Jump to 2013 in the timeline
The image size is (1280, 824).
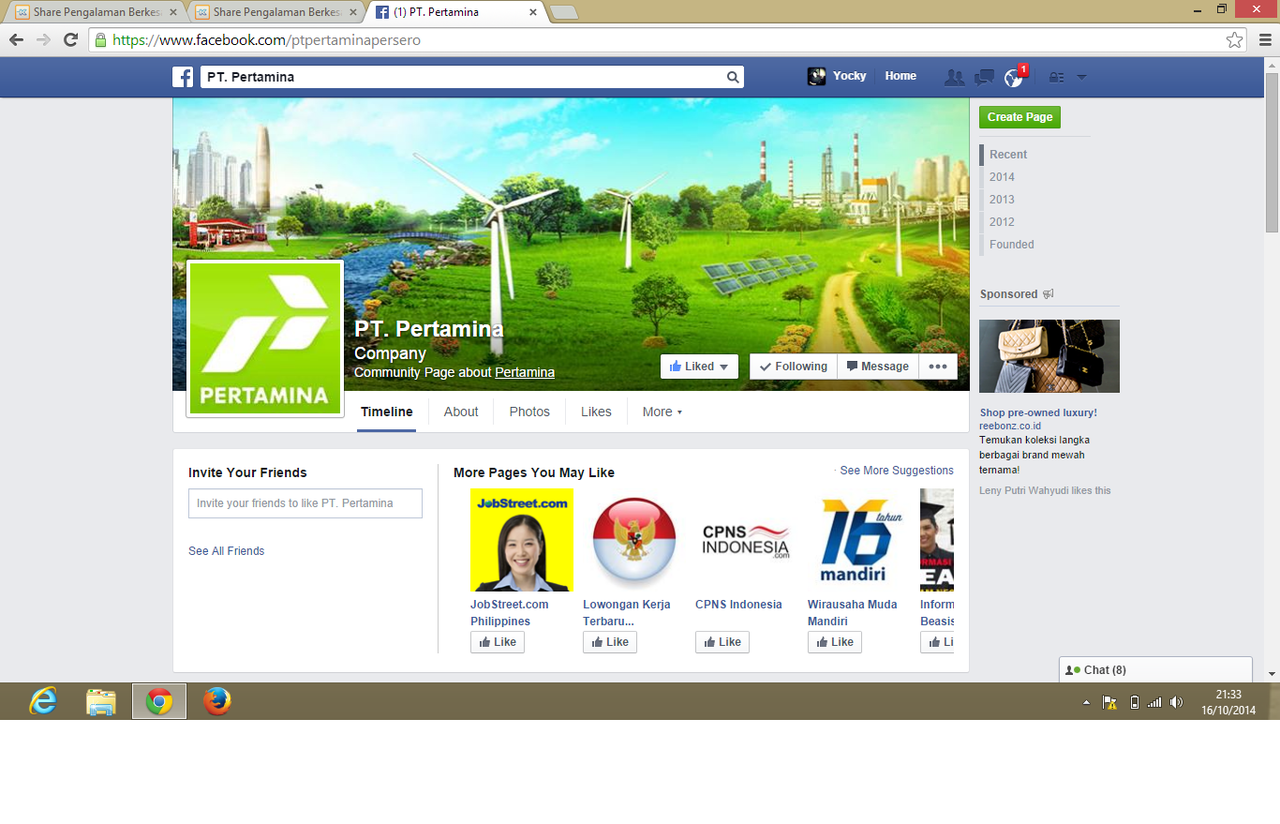1002,199
